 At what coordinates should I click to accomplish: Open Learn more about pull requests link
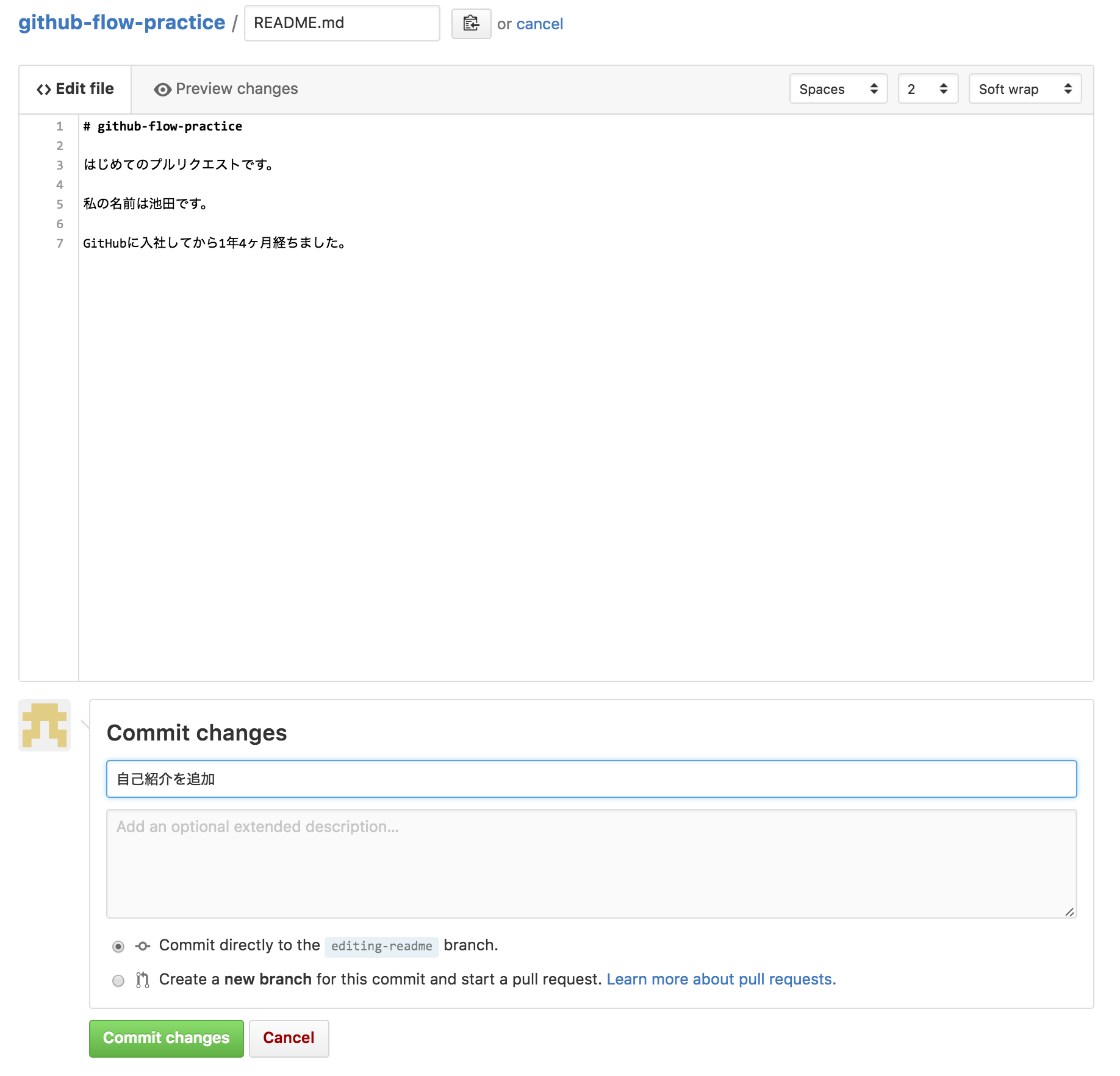coord(721,980)
